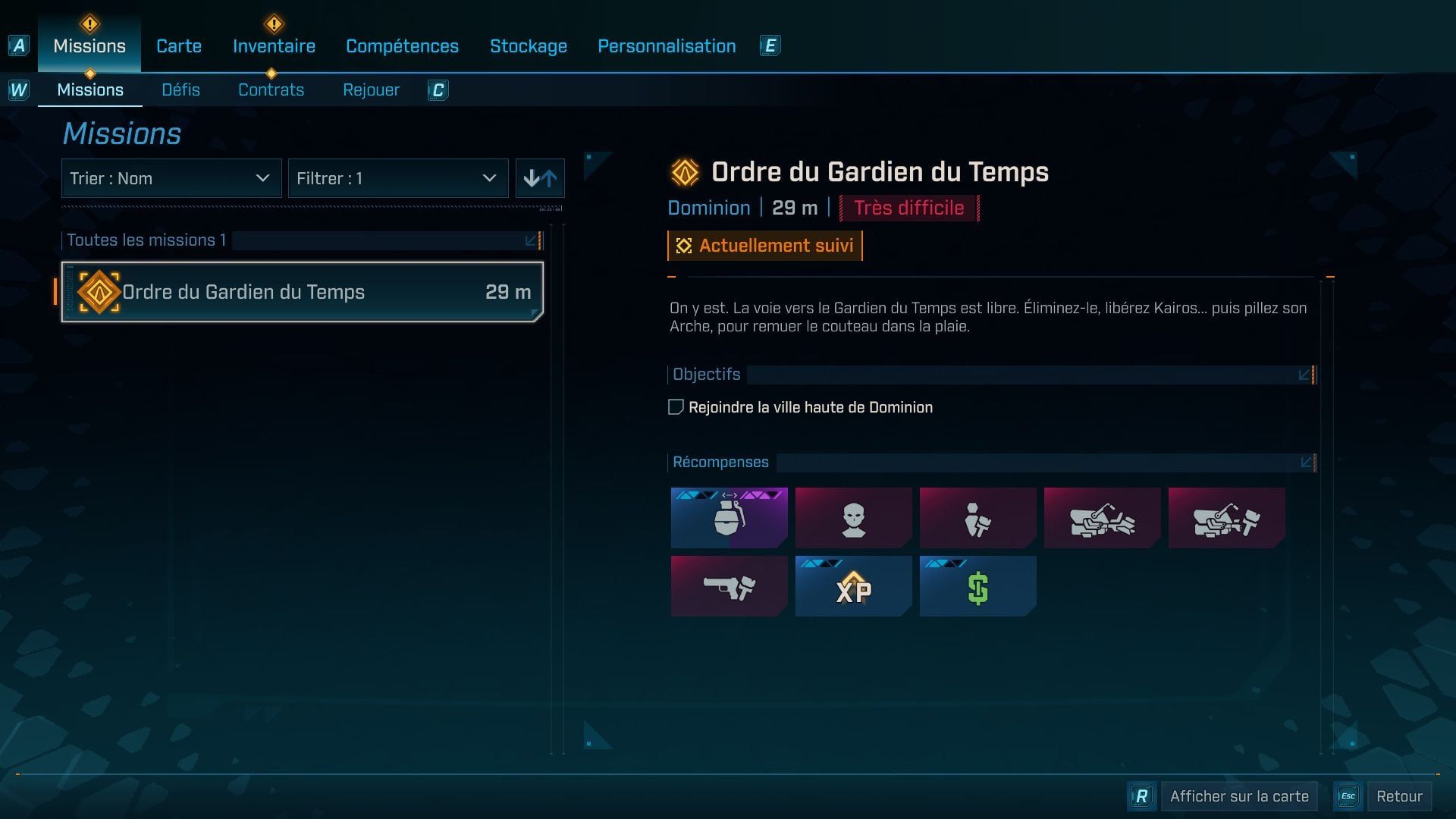Click the sort direction arrows icon
The width and height of the screenshot is (1456, 819).
pos(540,178)
